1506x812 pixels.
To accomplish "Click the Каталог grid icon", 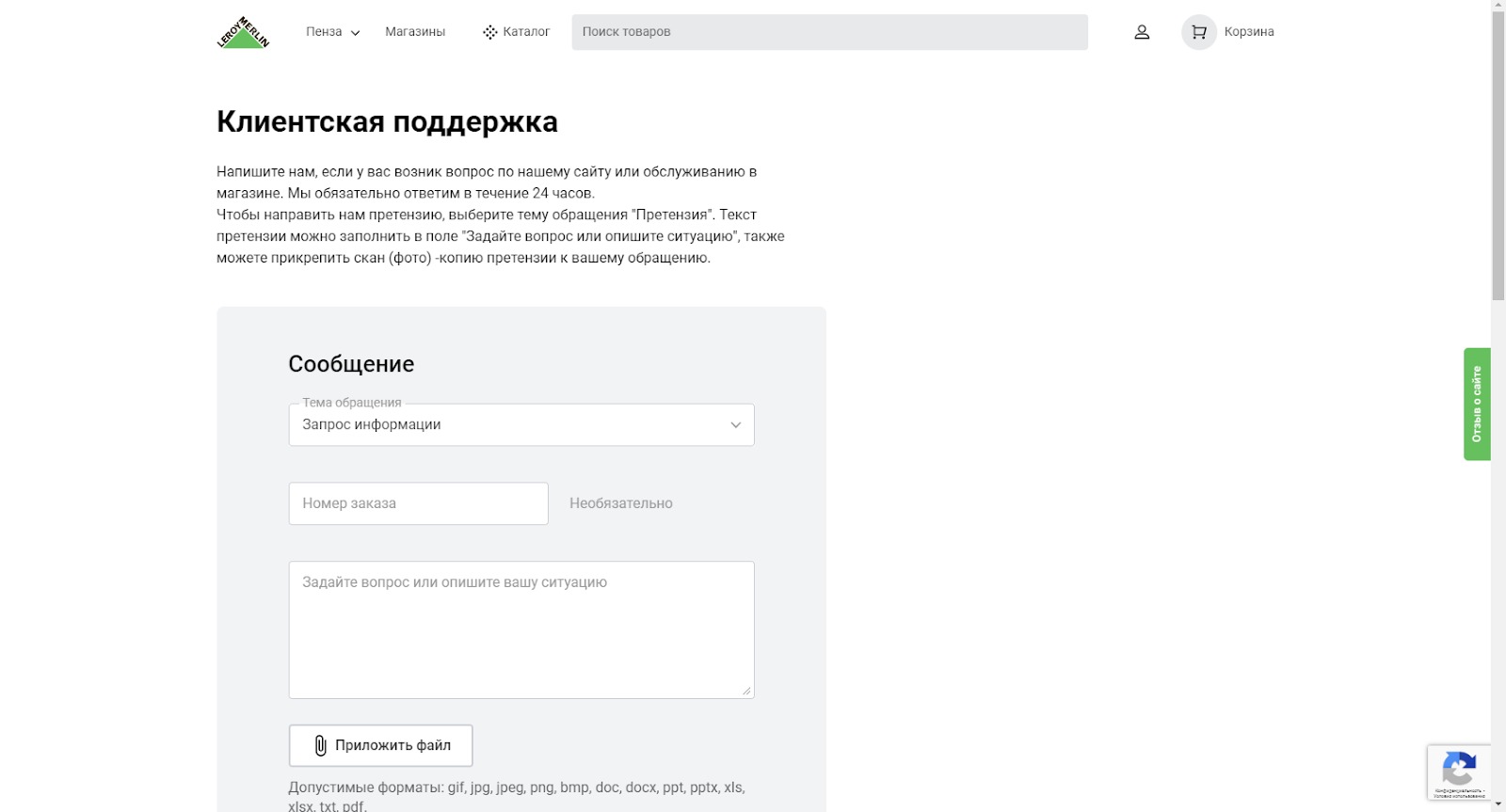I will click(489, 32).
